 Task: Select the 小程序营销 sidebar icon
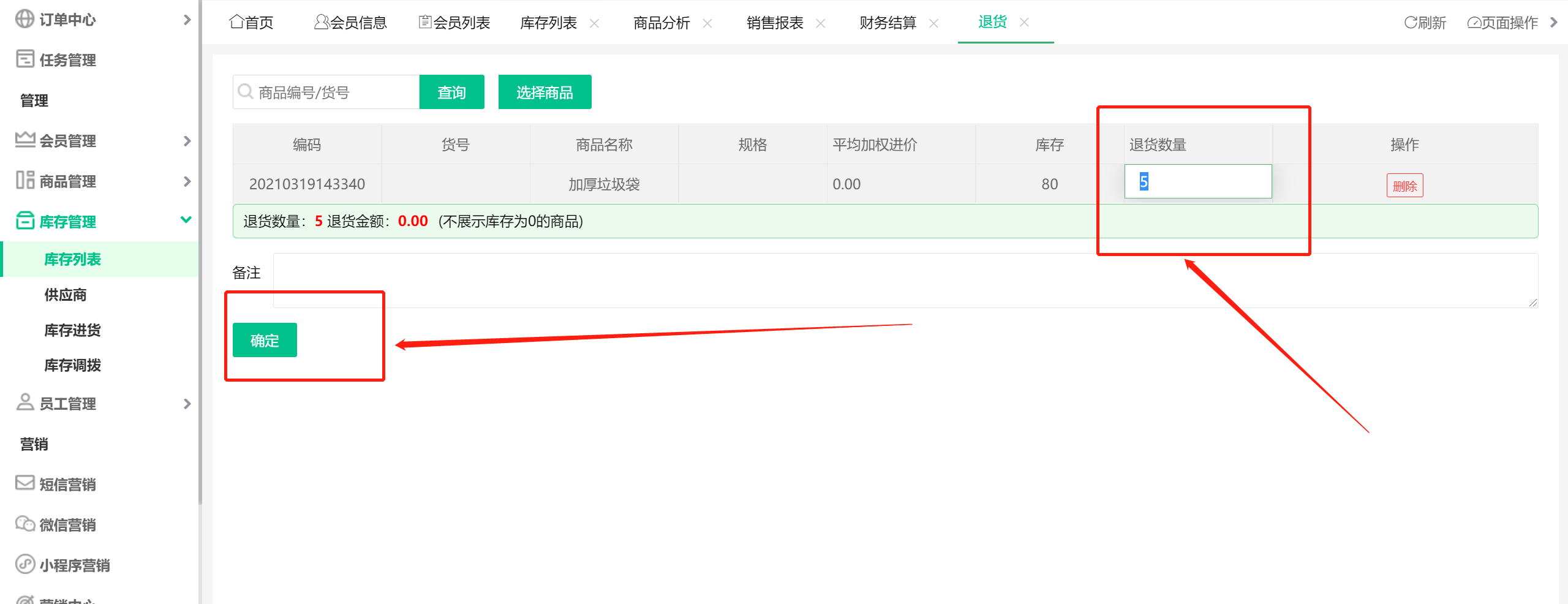click(x=24, y=564)
